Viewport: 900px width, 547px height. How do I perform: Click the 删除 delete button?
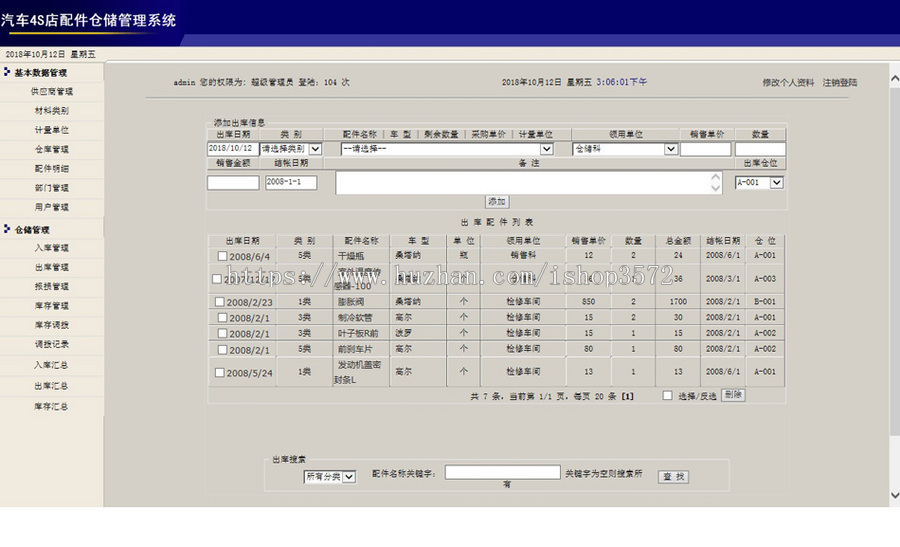tap(733, 395)
